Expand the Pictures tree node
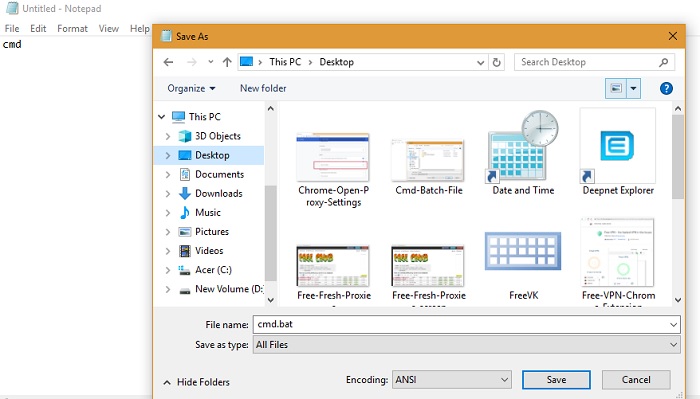The width and height of the screenshot is (700, 399). pyautogui.click(x=168, y=232)
